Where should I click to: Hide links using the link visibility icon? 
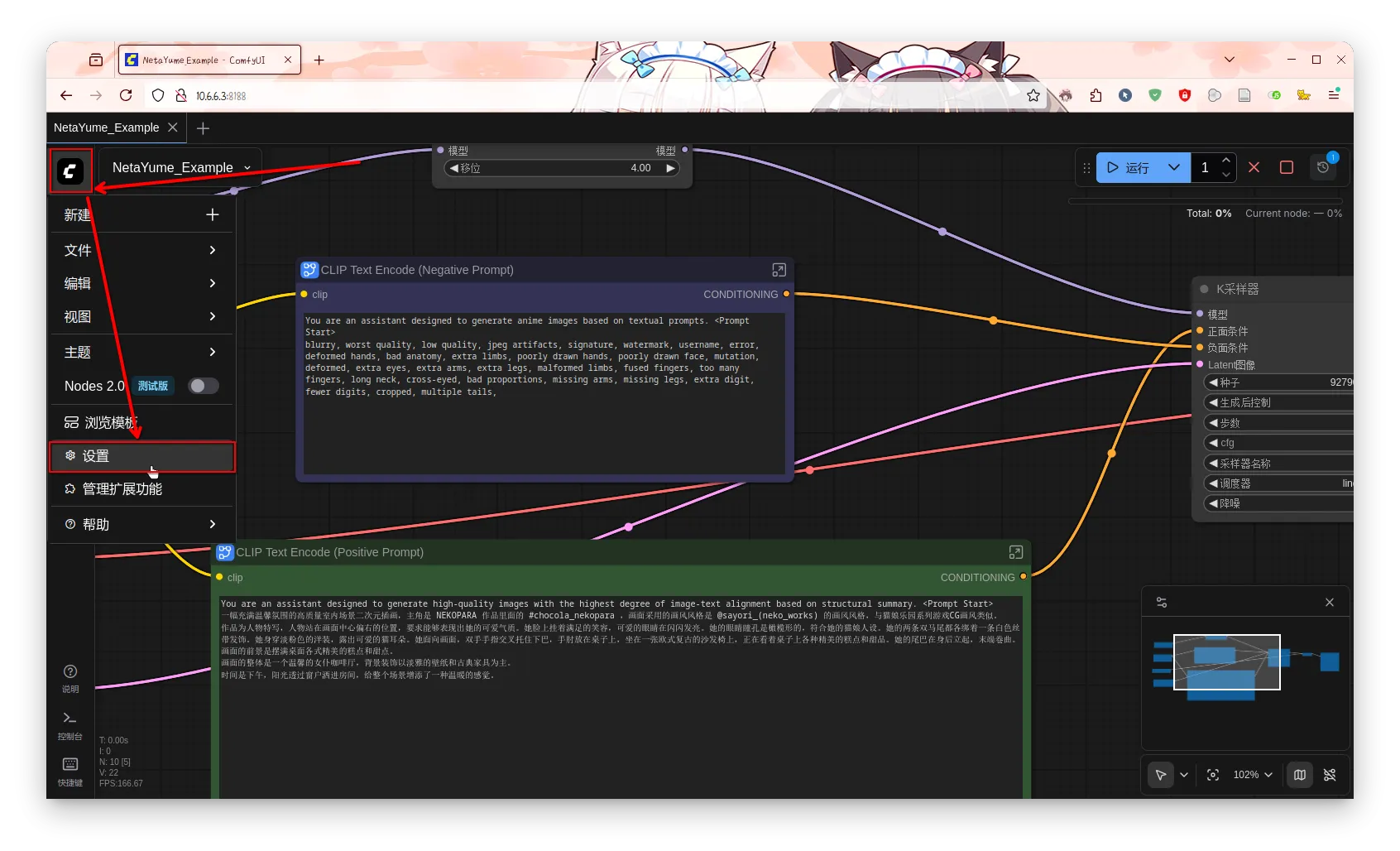[1330, 775]
